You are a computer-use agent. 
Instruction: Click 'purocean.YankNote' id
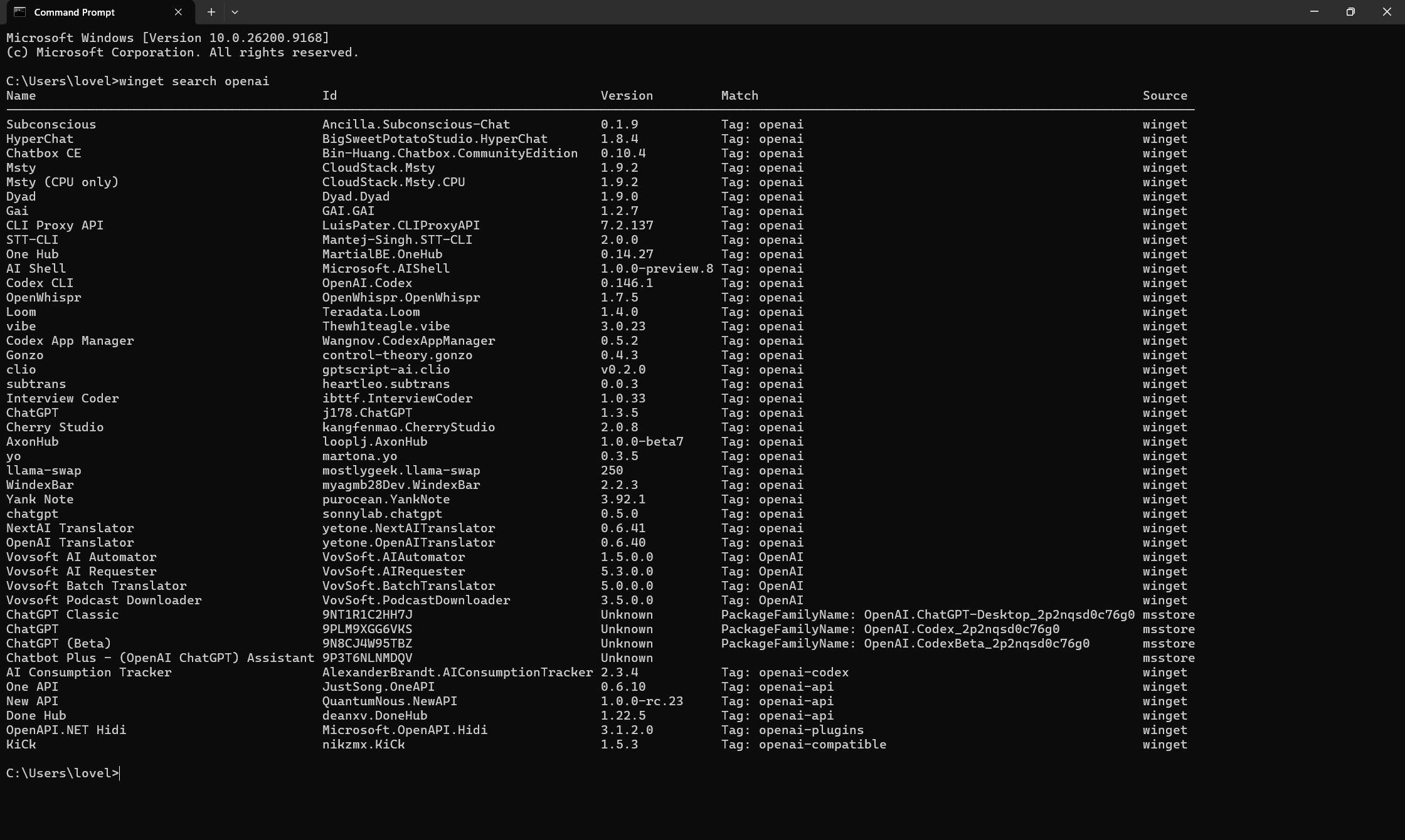[x=386, y=499]
